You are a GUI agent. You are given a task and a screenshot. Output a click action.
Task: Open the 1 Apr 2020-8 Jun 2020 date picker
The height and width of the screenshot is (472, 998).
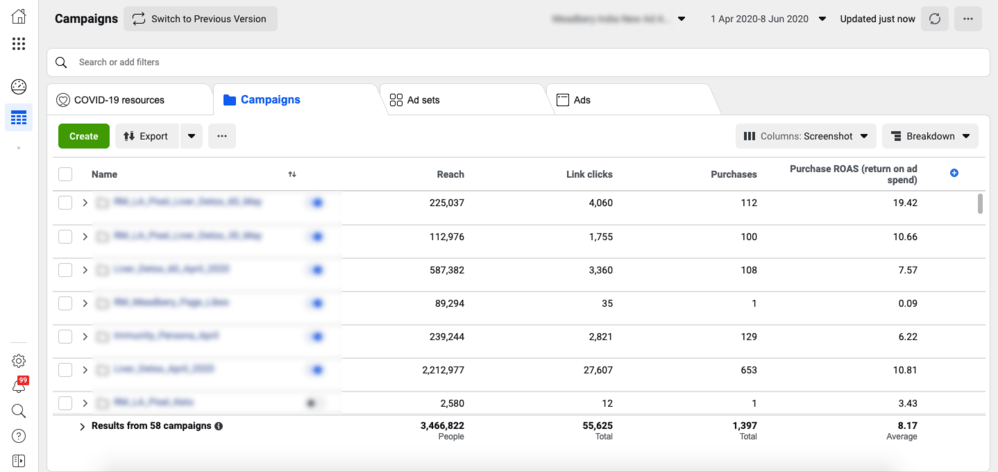[768, 19]
